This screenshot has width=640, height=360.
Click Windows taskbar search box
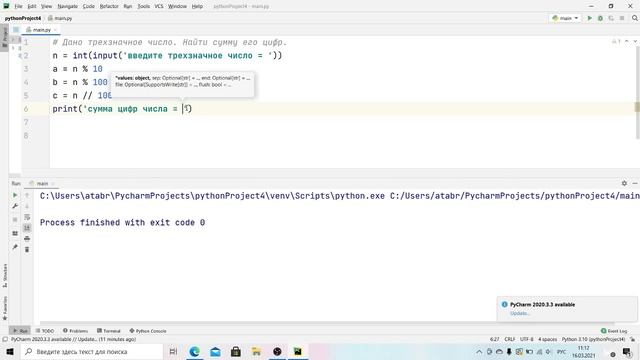(91, 351)
